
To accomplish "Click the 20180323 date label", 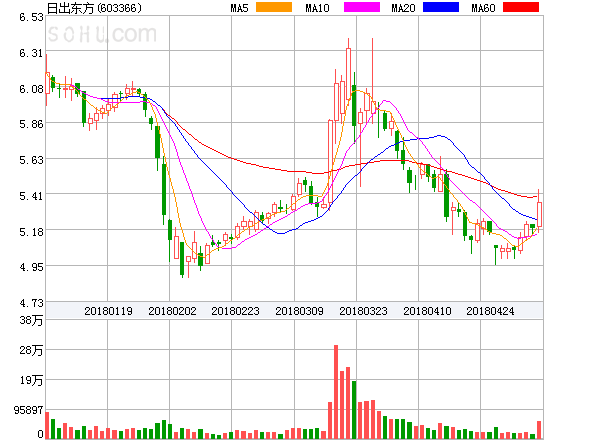I will (x=363, y=311).
